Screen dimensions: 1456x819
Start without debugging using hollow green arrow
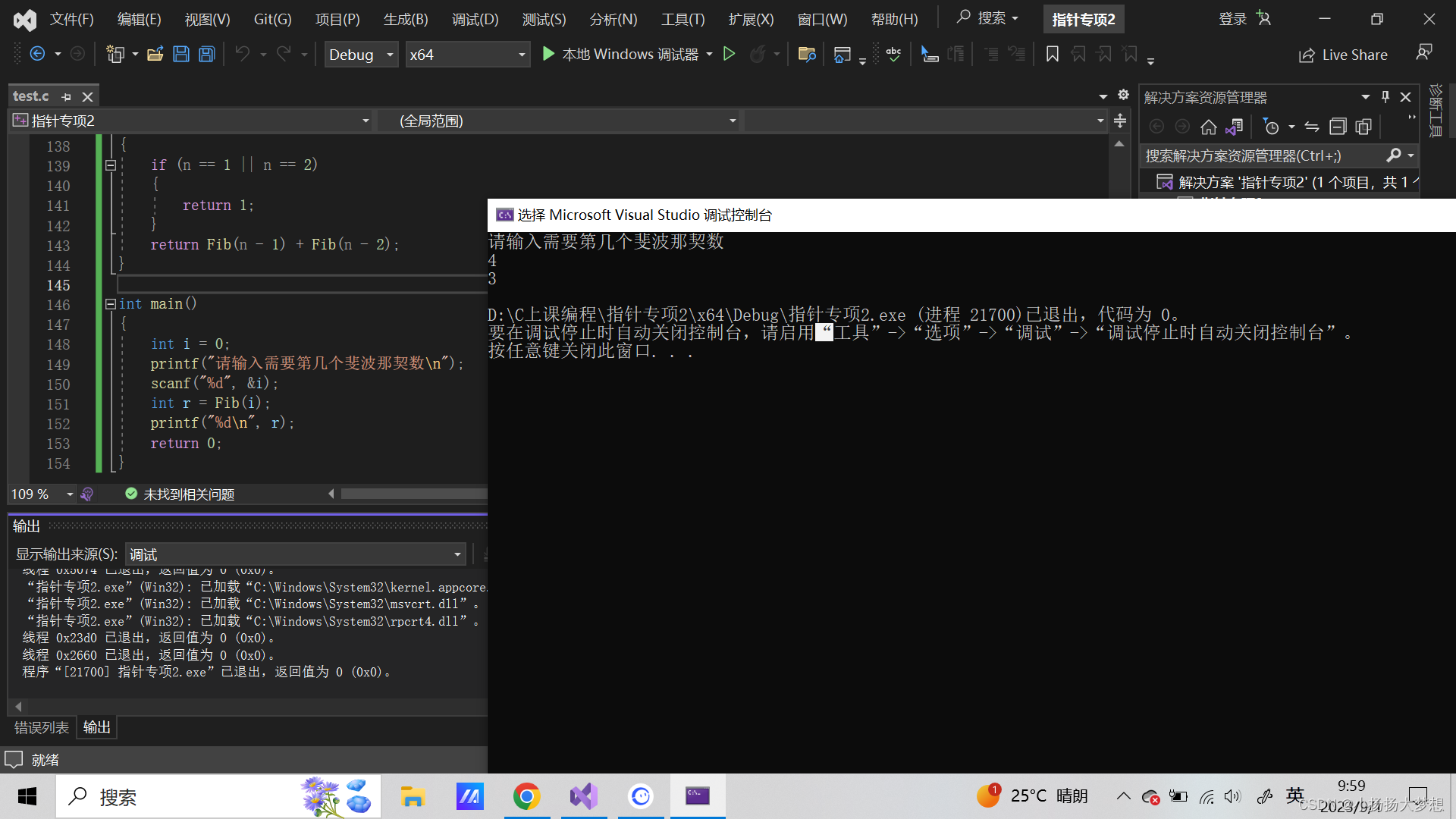click(x=729, y=54)
